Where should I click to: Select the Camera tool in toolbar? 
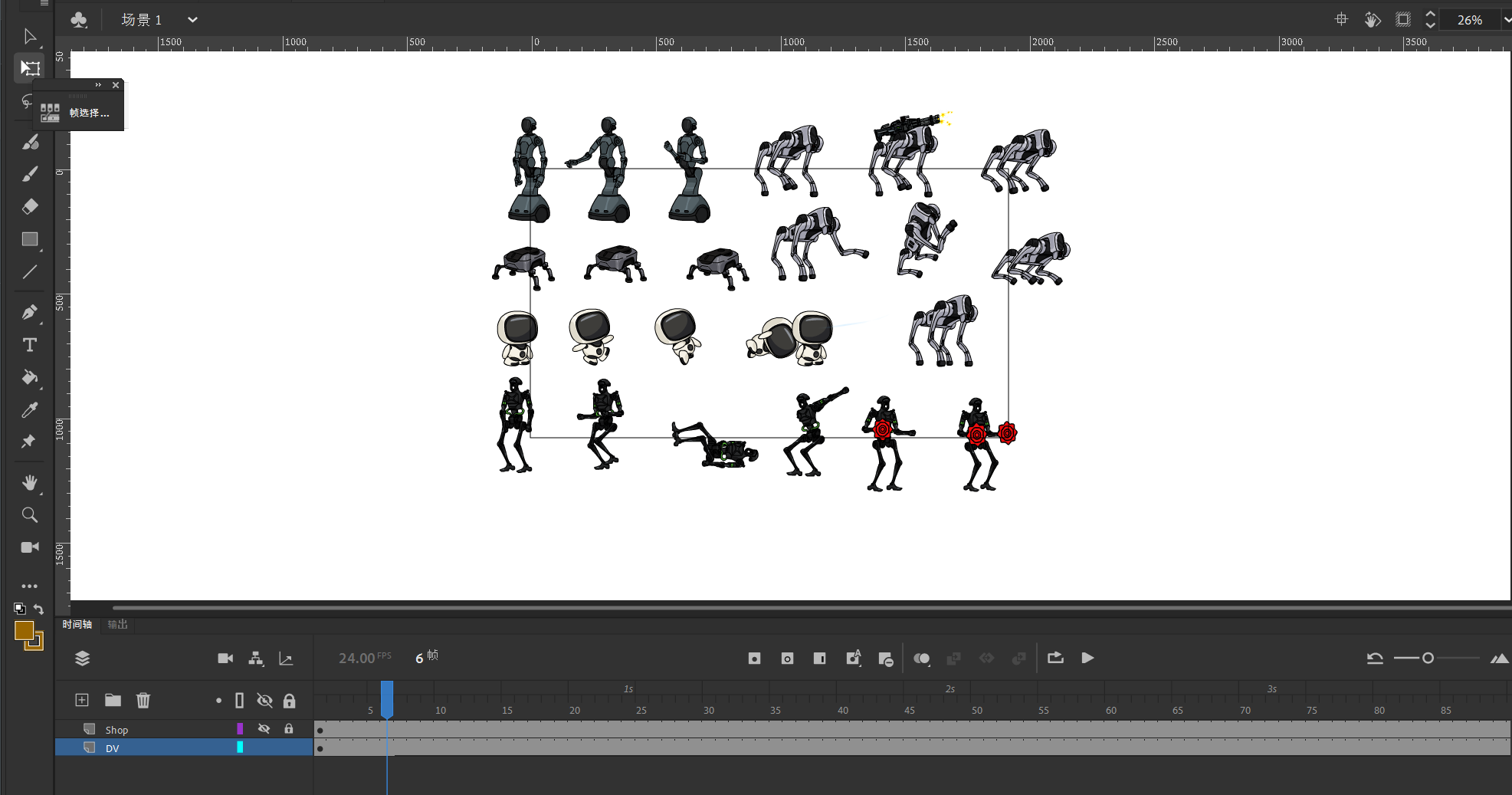[30, 547]
